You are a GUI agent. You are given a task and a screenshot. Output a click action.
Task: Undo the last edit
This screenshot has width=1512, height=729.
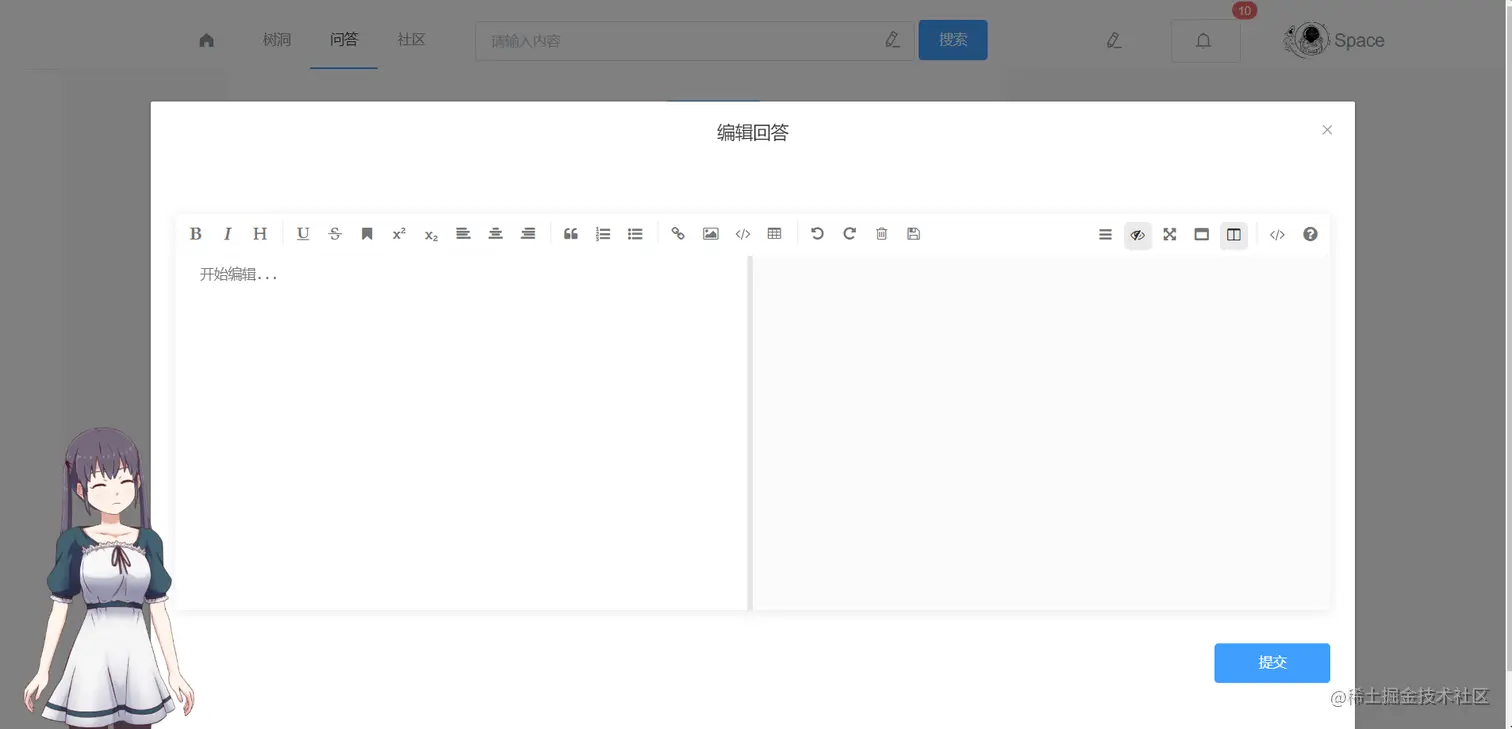click(817, 234)
